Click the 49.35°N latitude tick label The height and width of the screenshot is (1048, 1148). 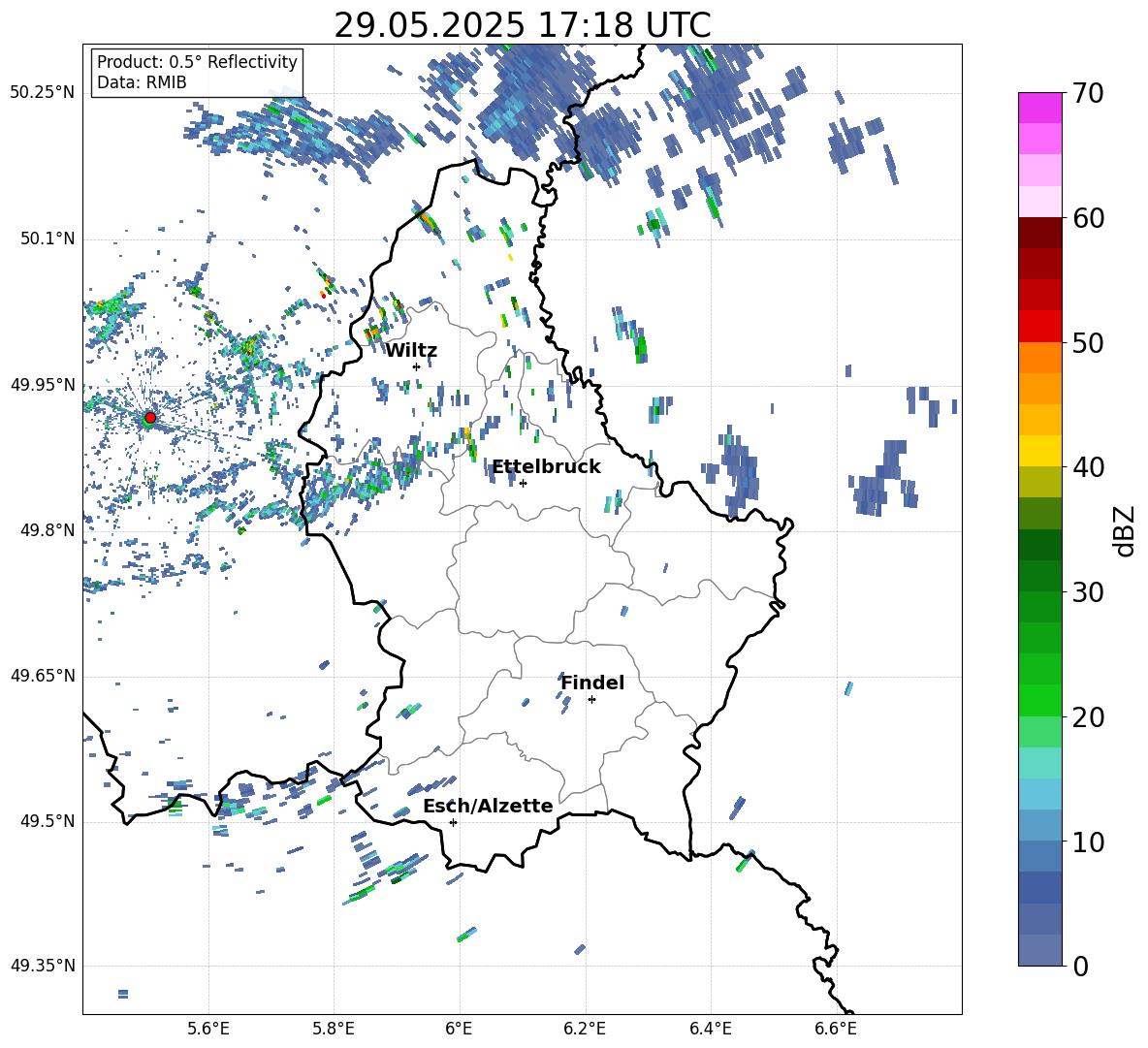(x=43, y=966)
